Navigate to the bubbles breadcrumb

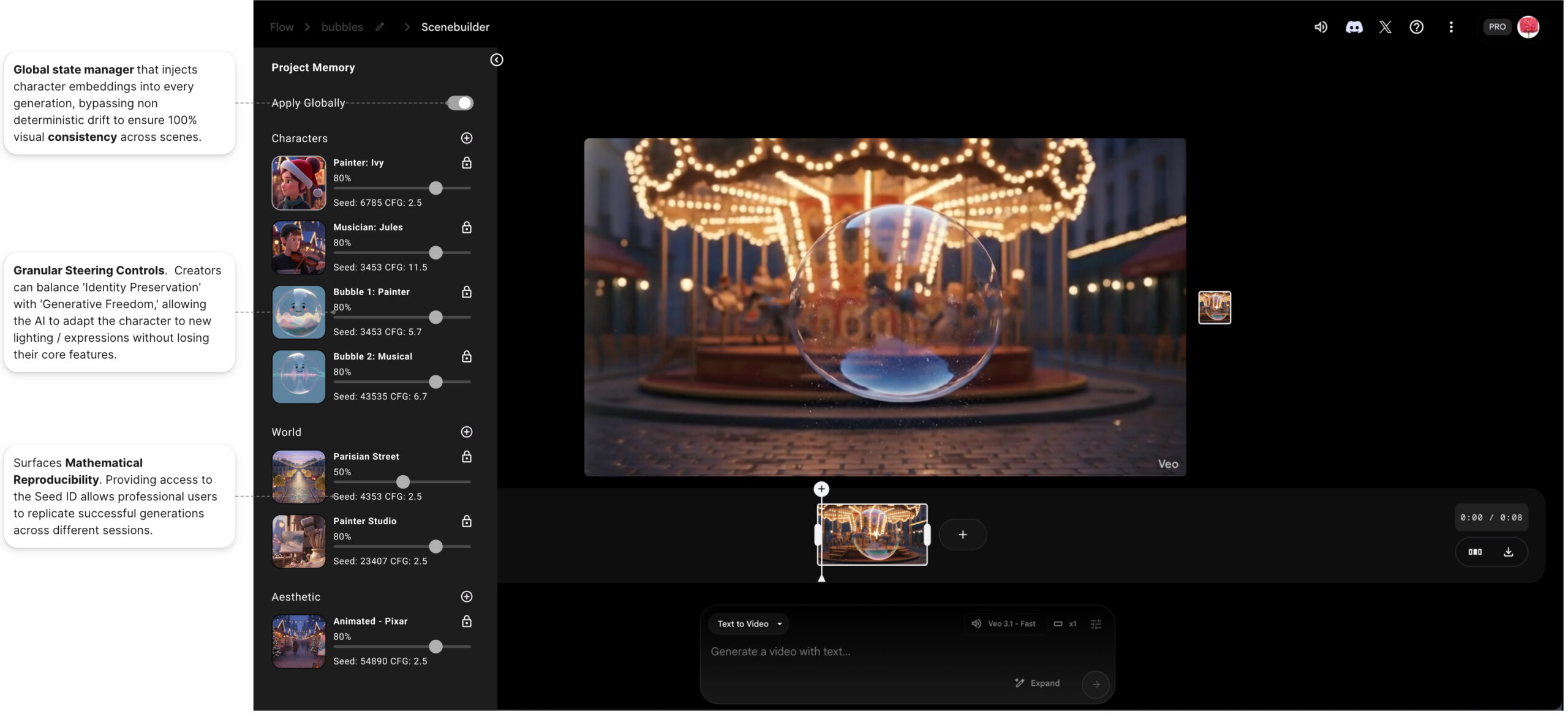pyautogui.click(x=342, y=27)
